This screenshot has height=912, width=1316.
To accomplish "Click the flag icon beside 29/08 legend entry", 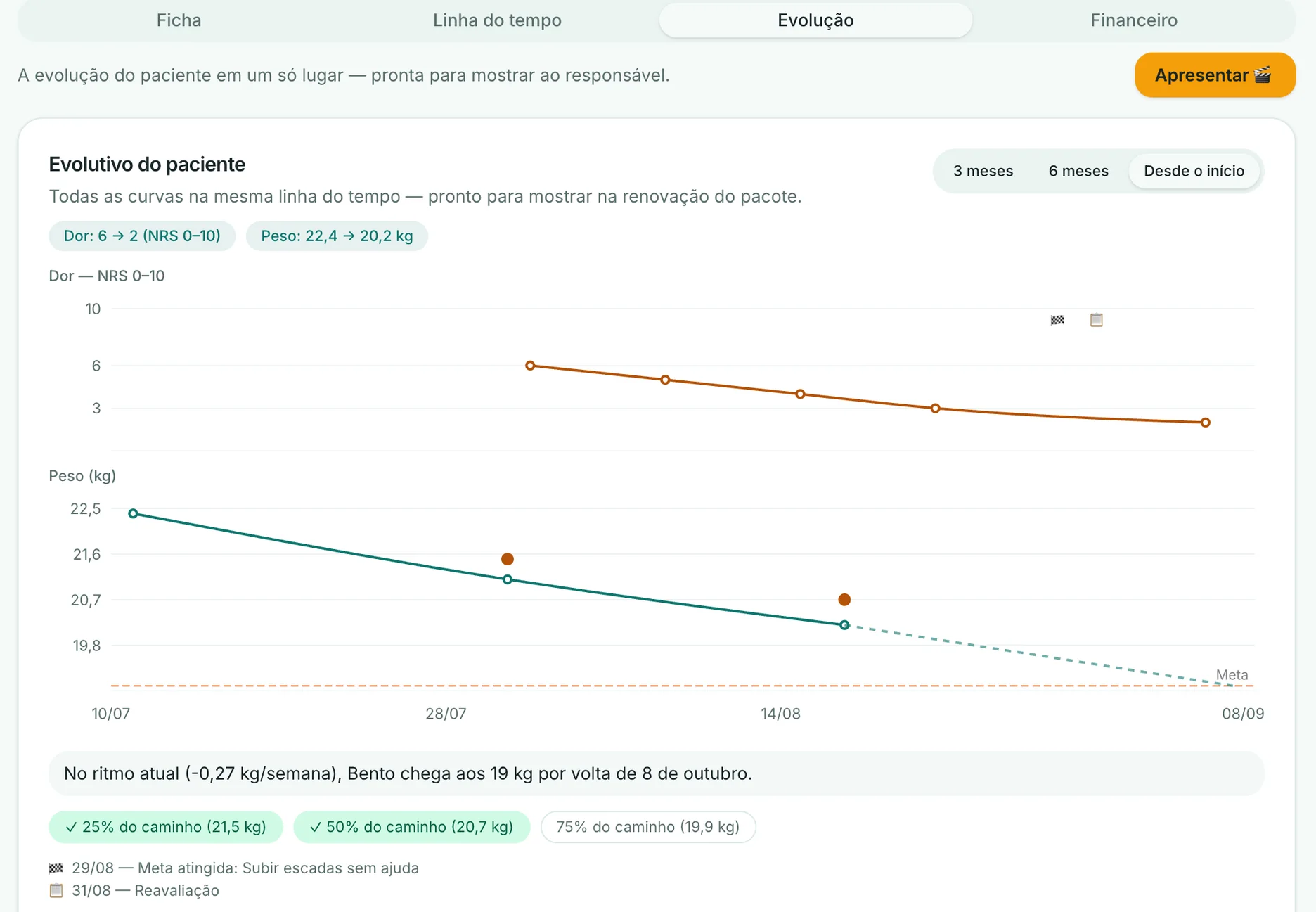I will click(56, 868).
